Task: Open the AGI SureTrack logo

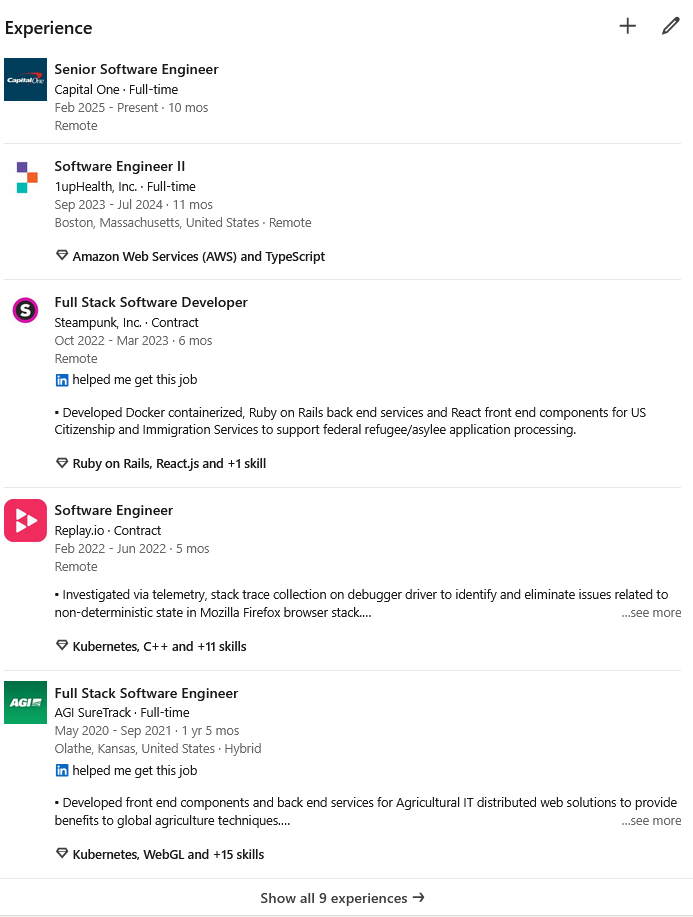Action: (x=25, y=702)
